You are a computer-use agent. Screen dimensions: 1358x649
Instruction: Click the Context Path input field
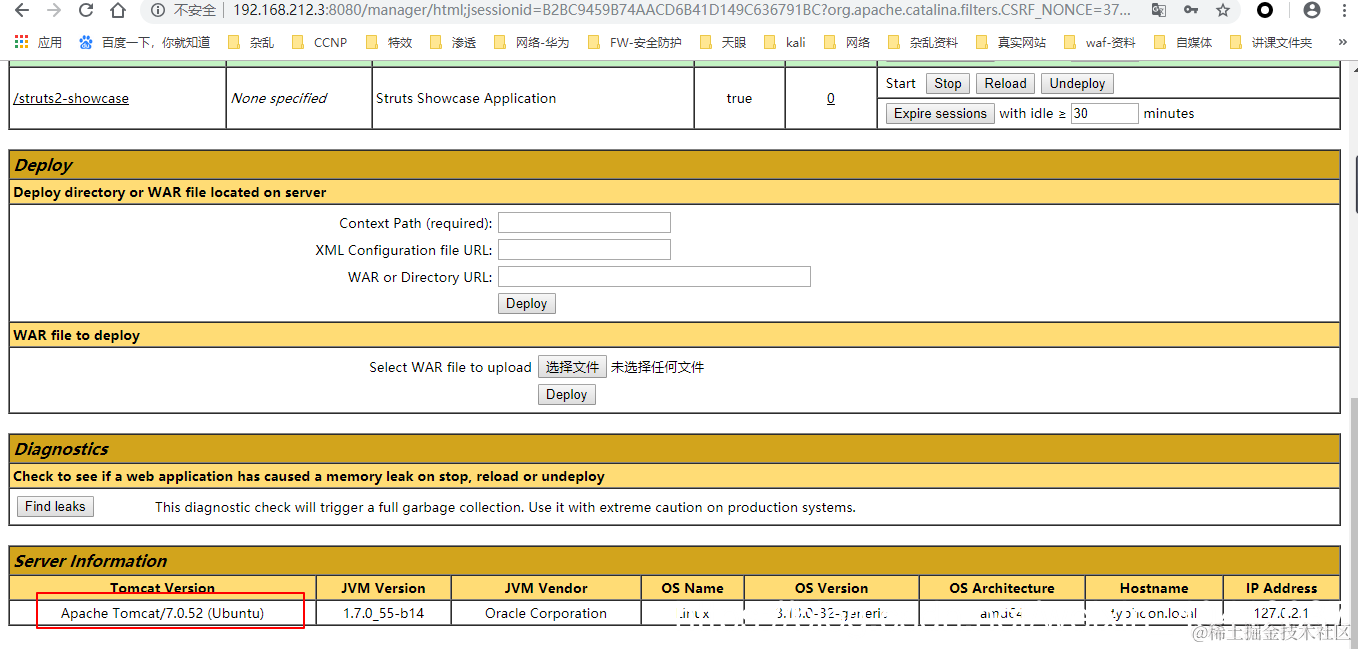coord(584,222)
